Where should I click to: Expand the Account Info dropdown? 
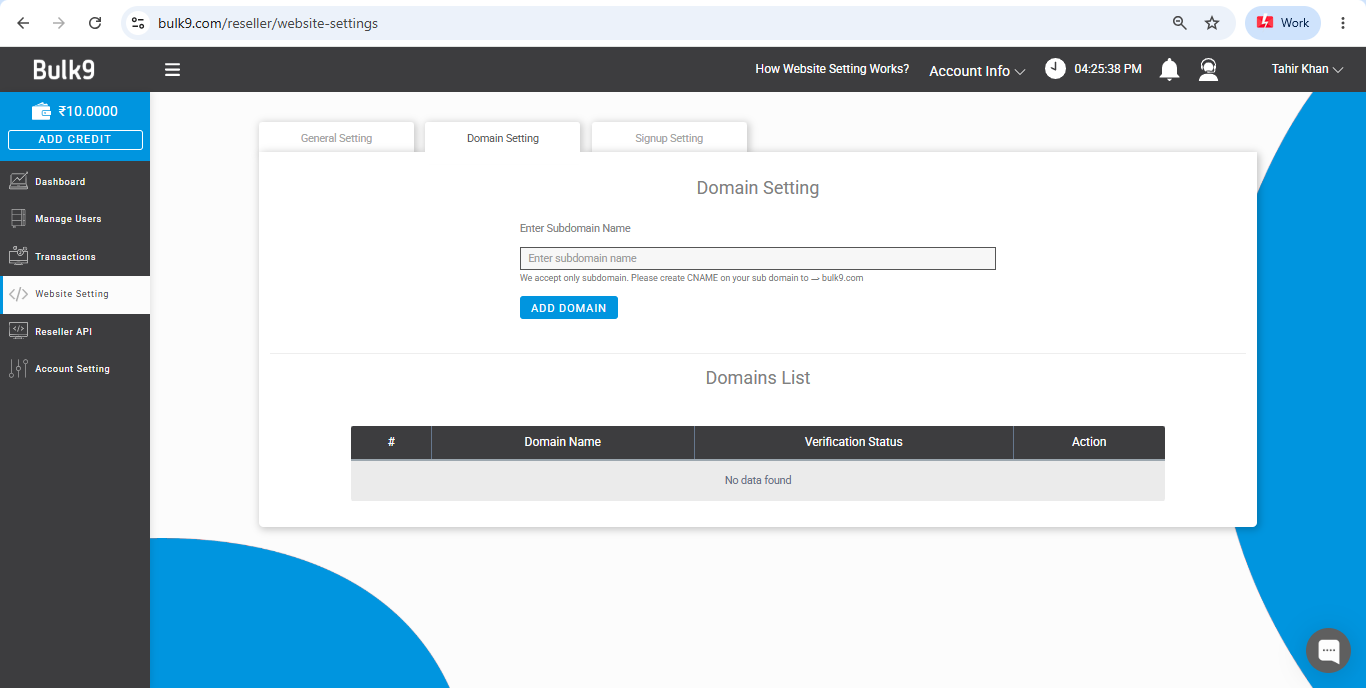click(977, 71)
